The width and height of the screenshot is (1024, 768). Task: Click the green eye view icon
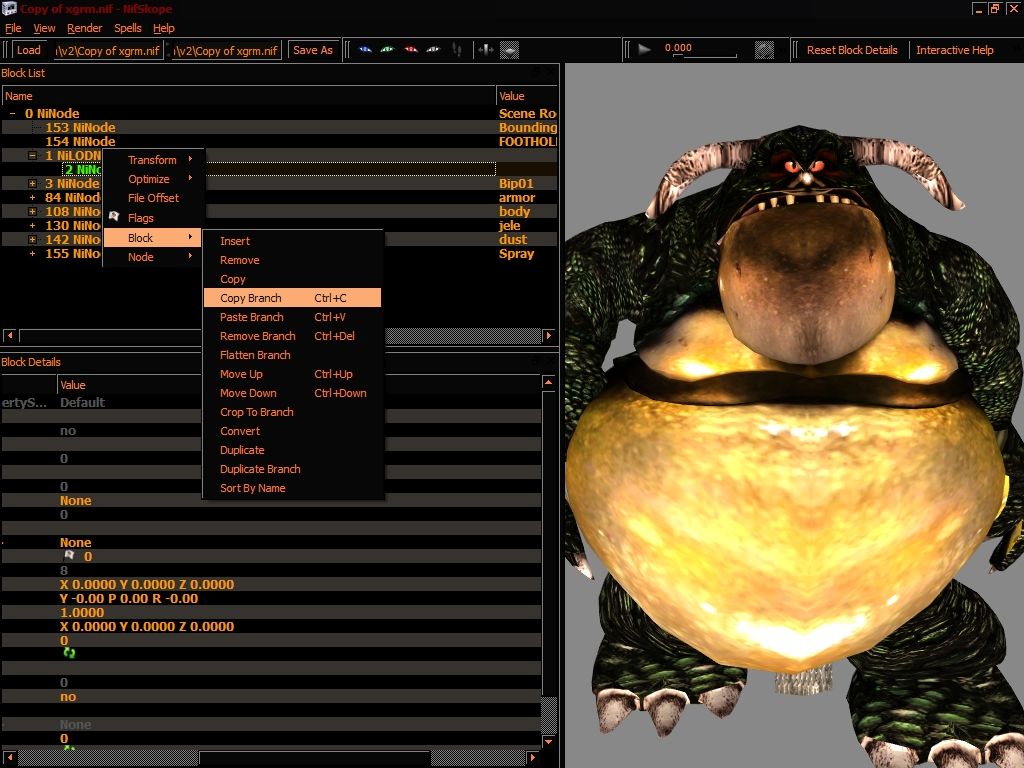point(387,50)
